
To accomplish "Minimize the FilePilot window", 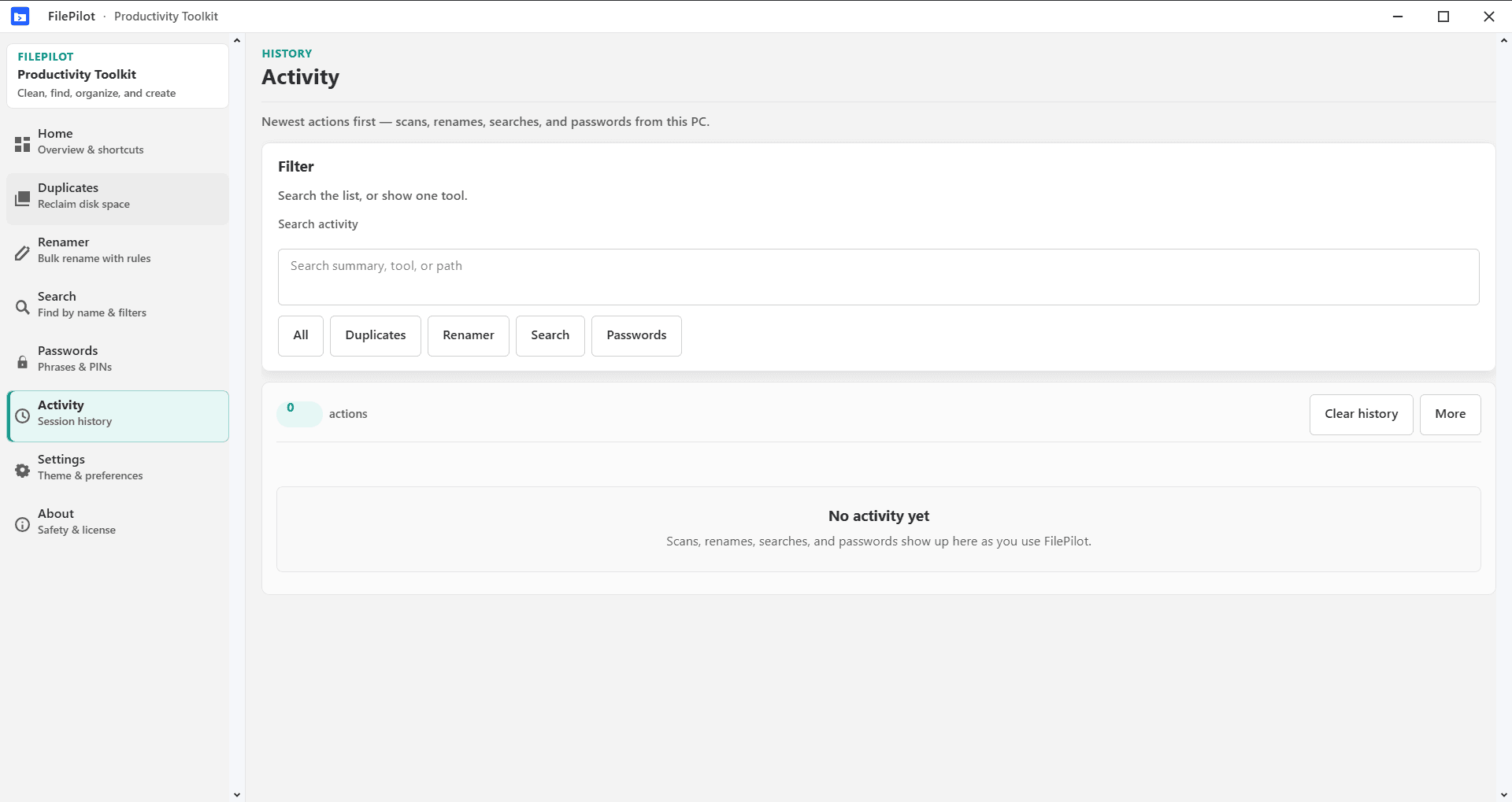I will [1398, 17].
